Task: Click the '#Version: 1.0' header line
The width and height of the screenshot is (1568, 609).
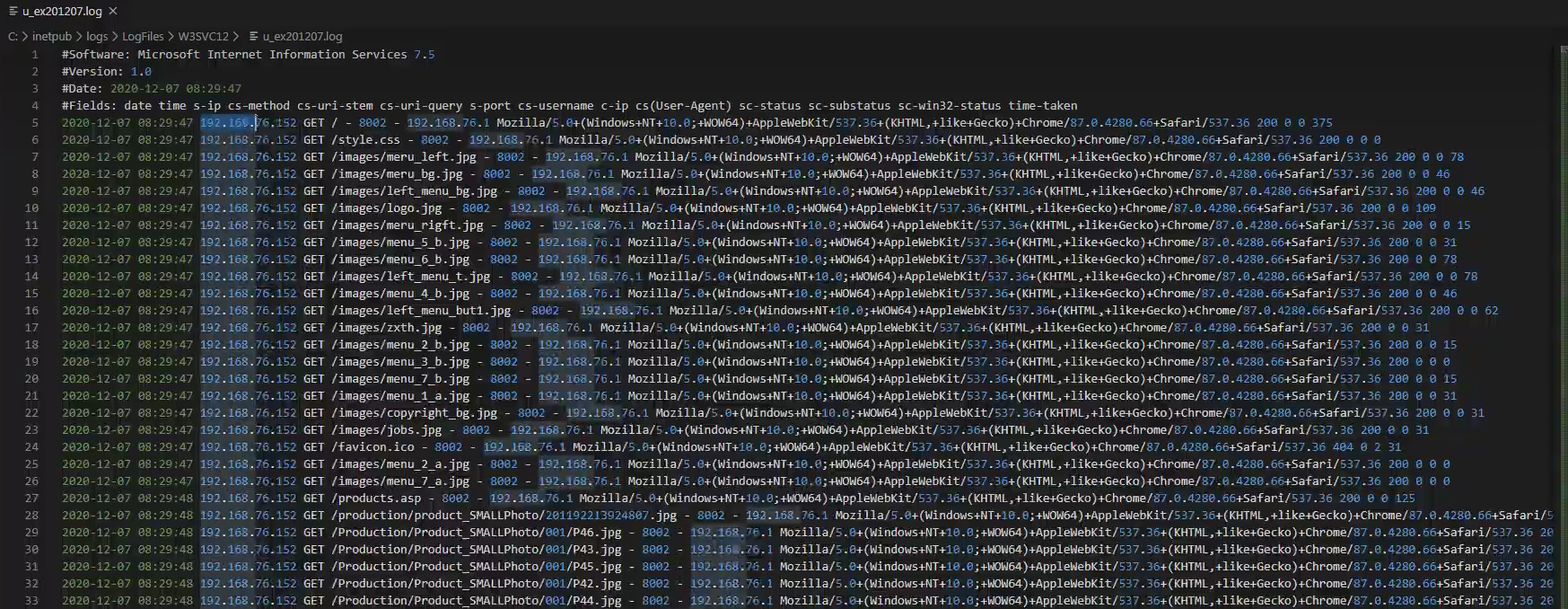Action: point(107,72)
